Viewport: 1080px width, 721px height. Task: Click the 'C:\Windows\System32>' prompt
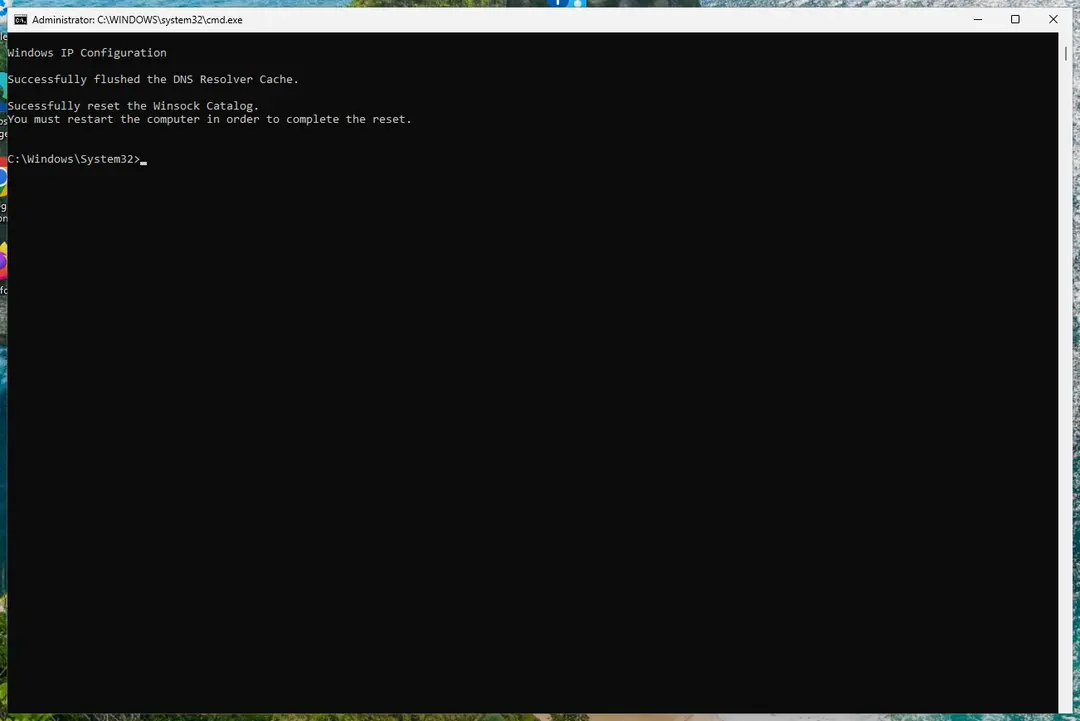pos(74,159)
